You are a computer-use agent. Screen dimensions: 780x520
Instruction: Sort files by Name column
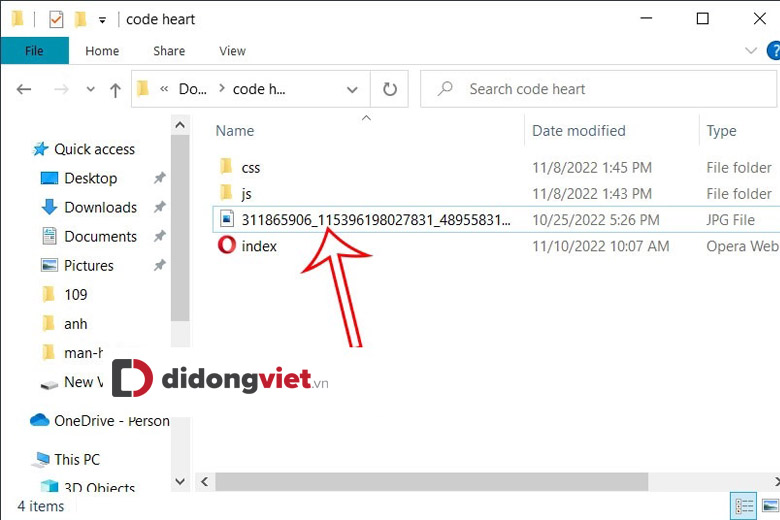point(235,130)
